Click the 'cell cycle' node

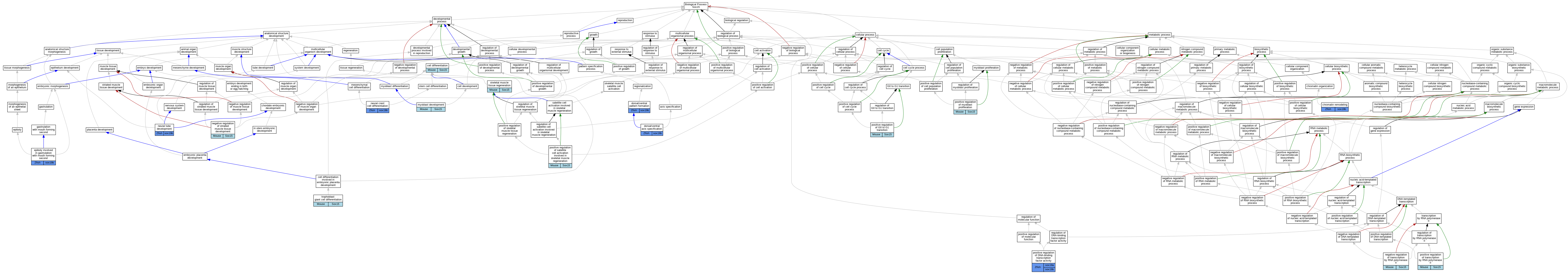coord(883,50)
